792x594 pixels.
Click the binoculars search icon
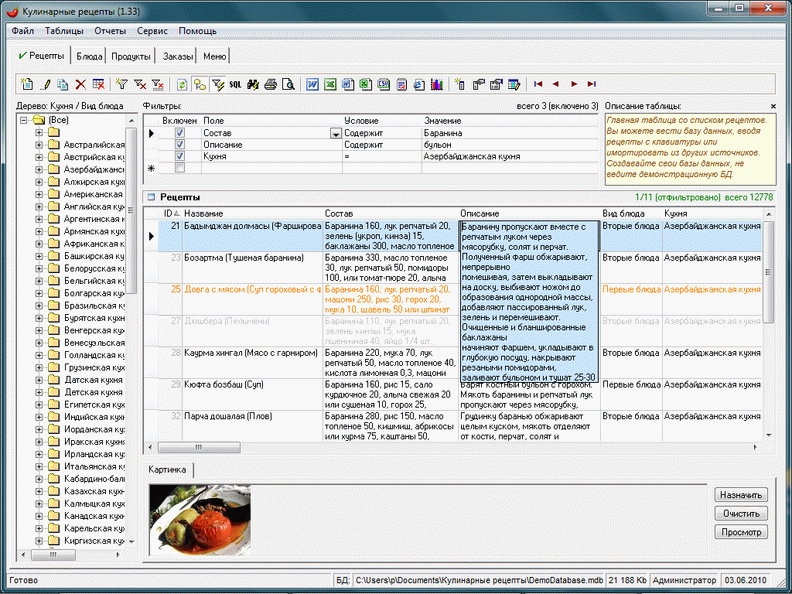[253, 85]
